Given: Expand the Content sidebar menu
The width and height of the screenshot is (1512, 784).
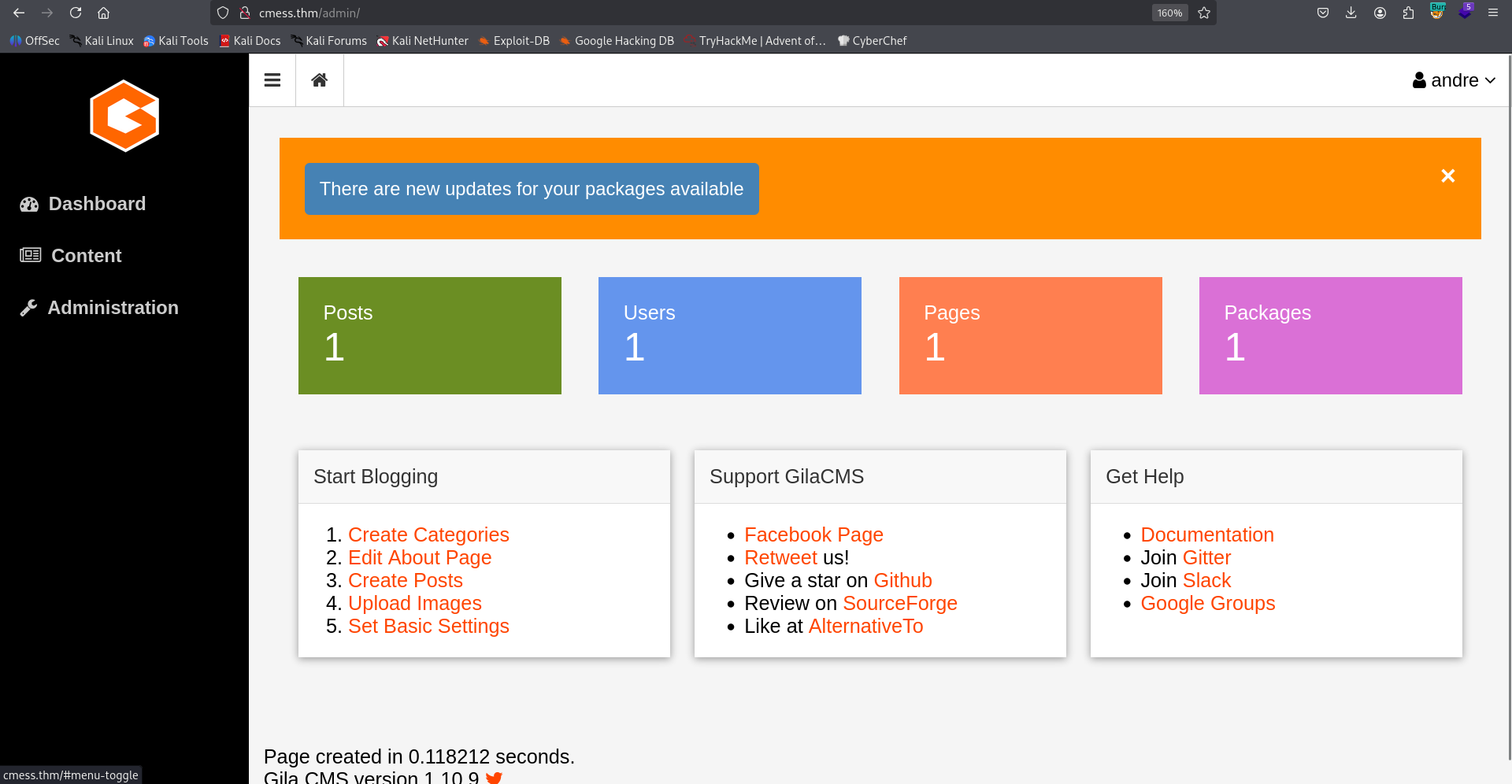Looking at the screenshot, I should pos(86,256).
